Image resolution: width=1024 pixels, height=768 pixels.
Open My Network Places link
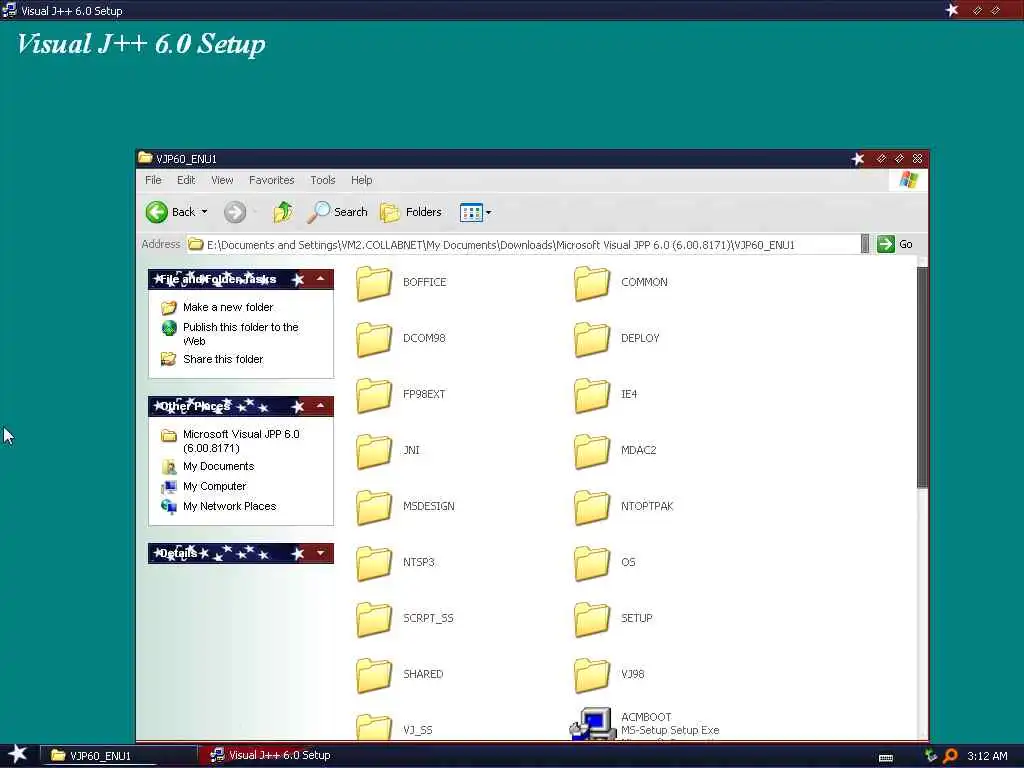click(x=229, y=506)
